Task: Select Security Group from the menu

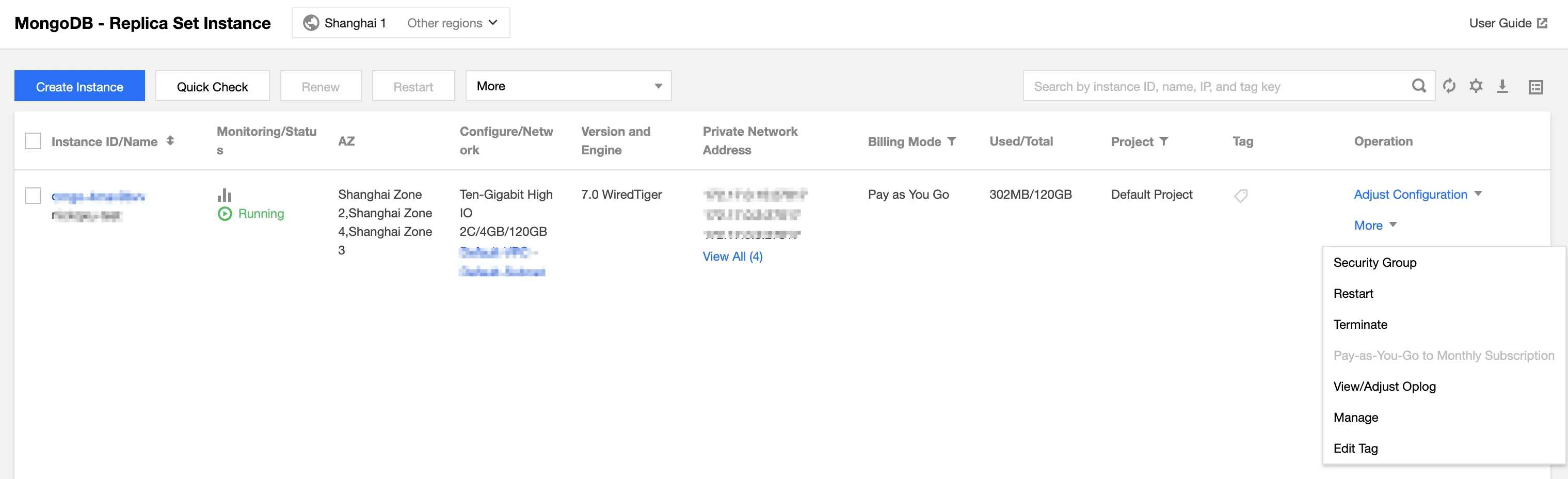Action: (x=1375, y=262)
